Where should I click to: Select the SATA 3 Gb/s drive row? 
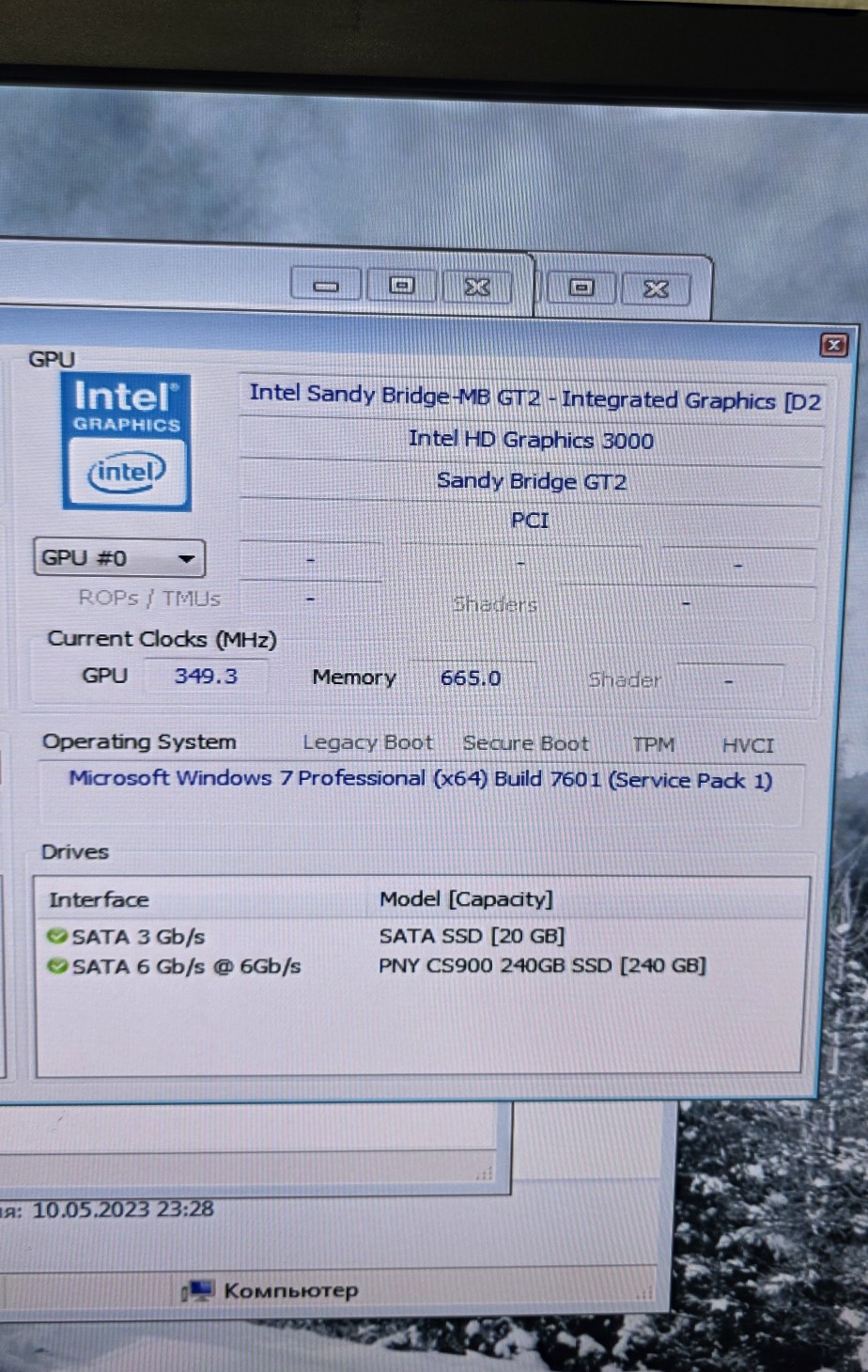pos(421,936)
